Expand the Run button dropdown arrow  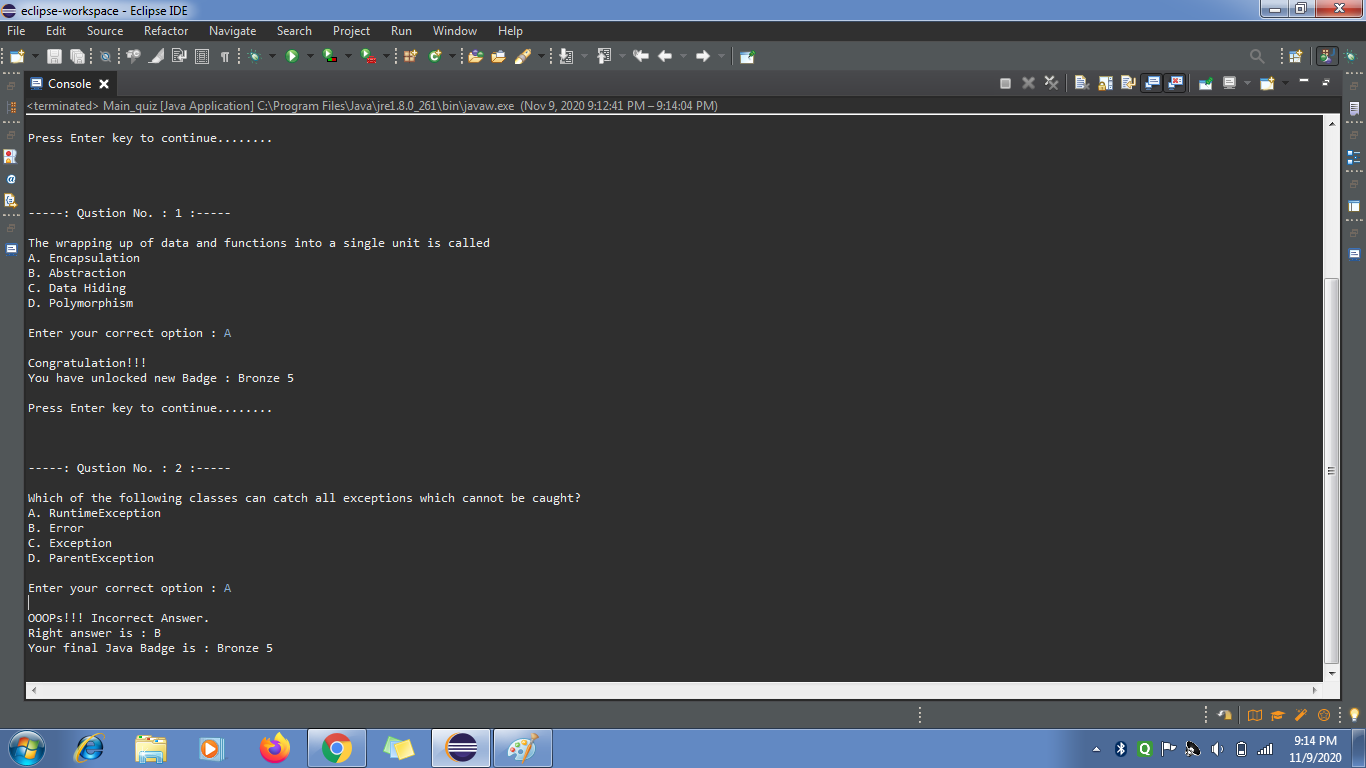coord(310,57)
